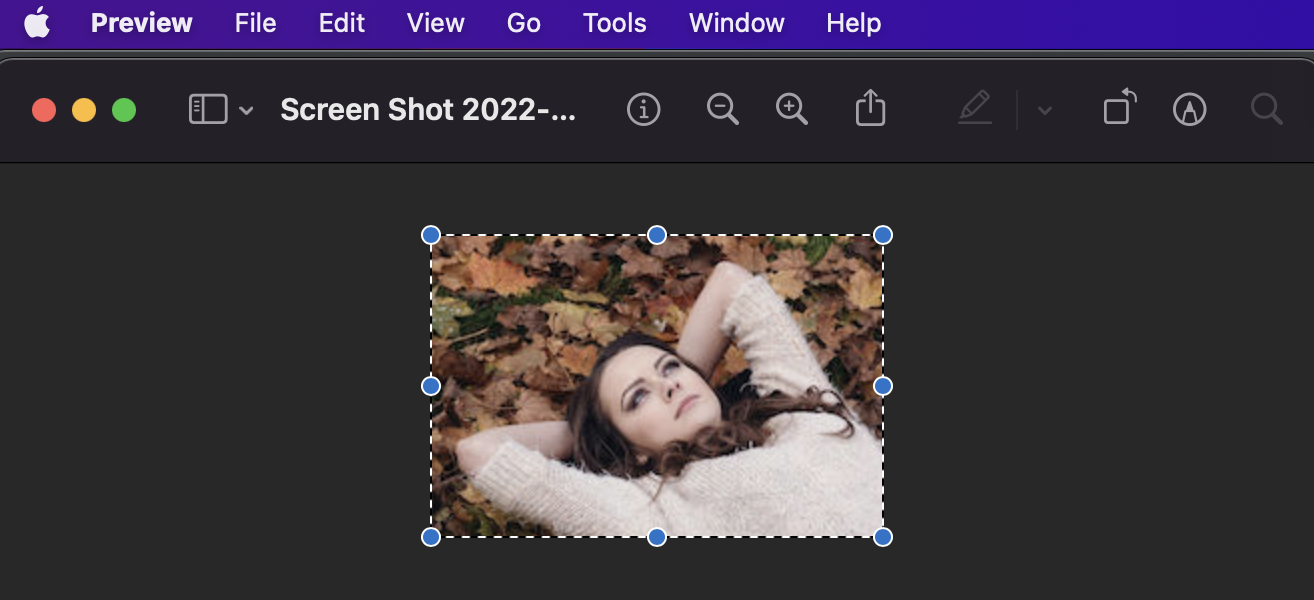Click the window title Screen Shot 2022
Viewport: 1314px width, 600px height.
tap(428, 110)
